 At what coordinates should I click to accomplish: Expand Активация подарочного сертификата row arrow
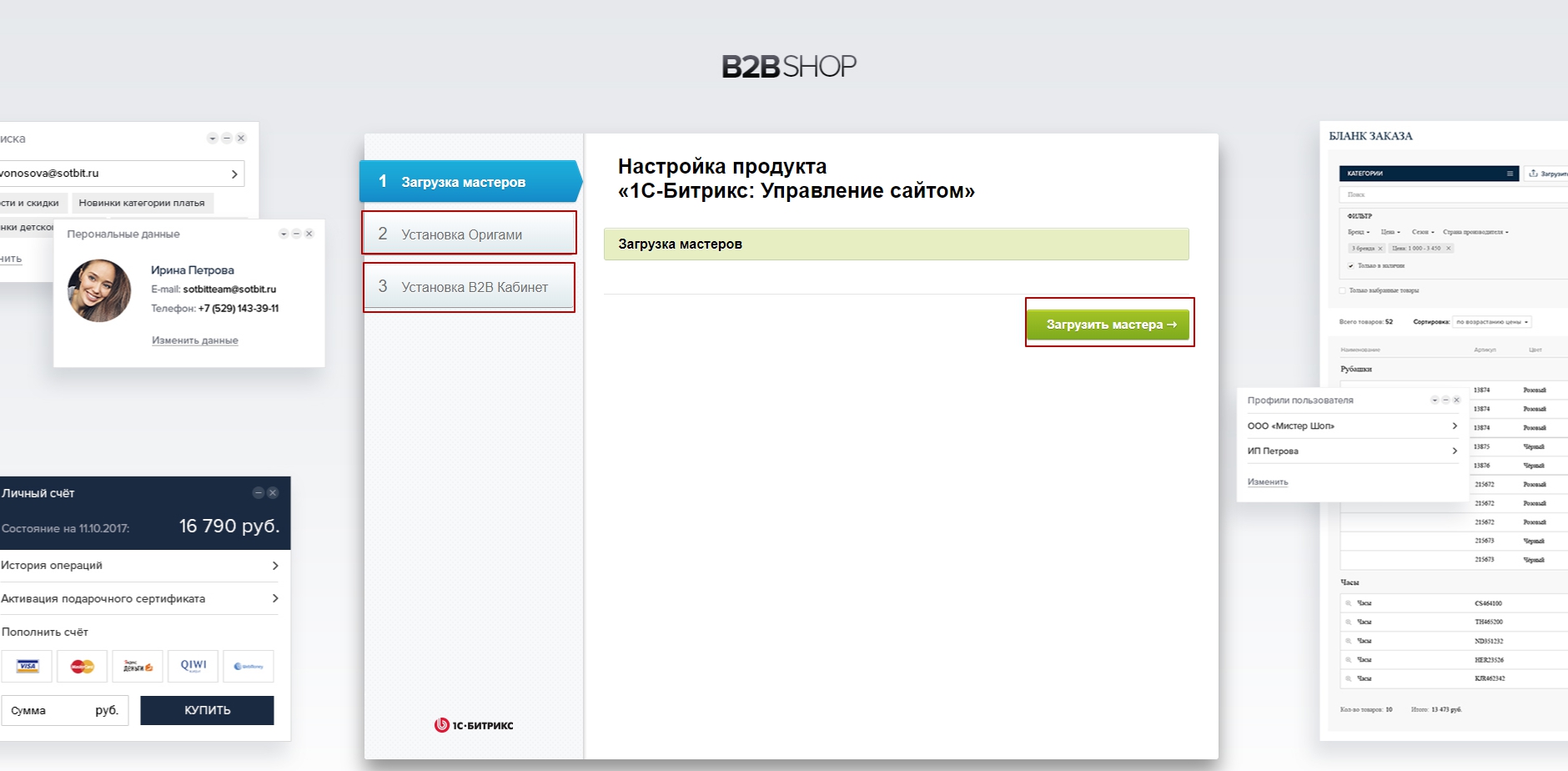tap(275, 598)
